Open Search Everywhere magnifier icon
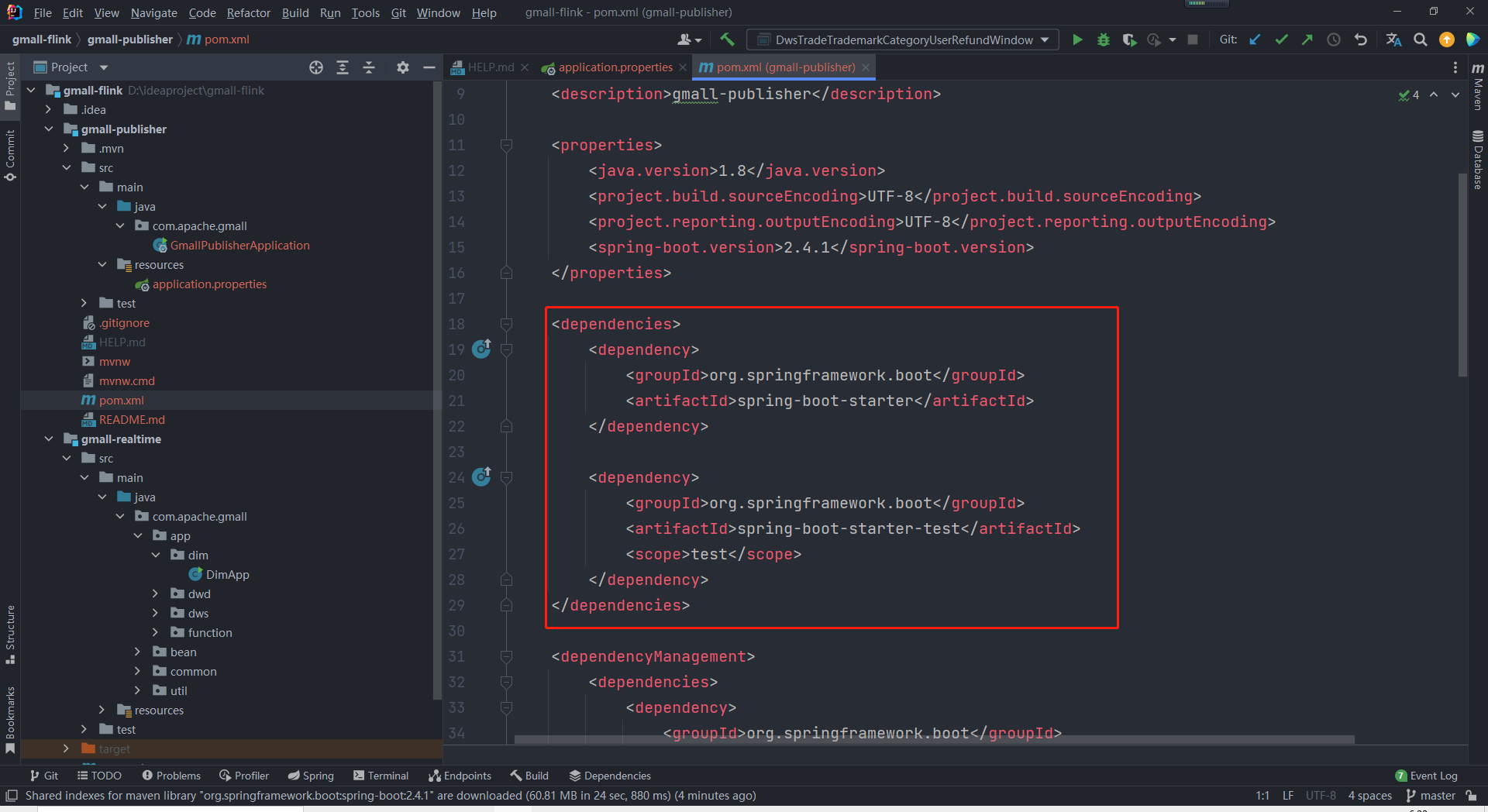Image resolution: width=1488 pixels, height=812 pixels. point(1421,40)
